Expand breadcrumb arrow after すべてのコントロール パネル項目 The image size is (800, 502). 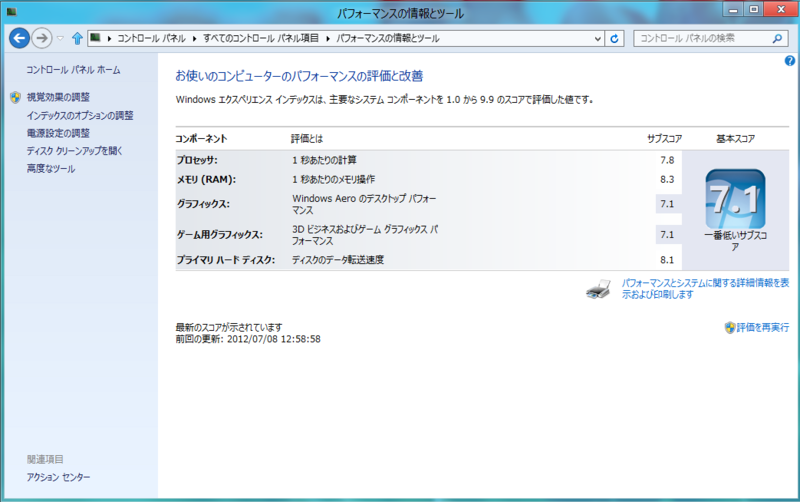pyautogui.click(x=328, y=38)
